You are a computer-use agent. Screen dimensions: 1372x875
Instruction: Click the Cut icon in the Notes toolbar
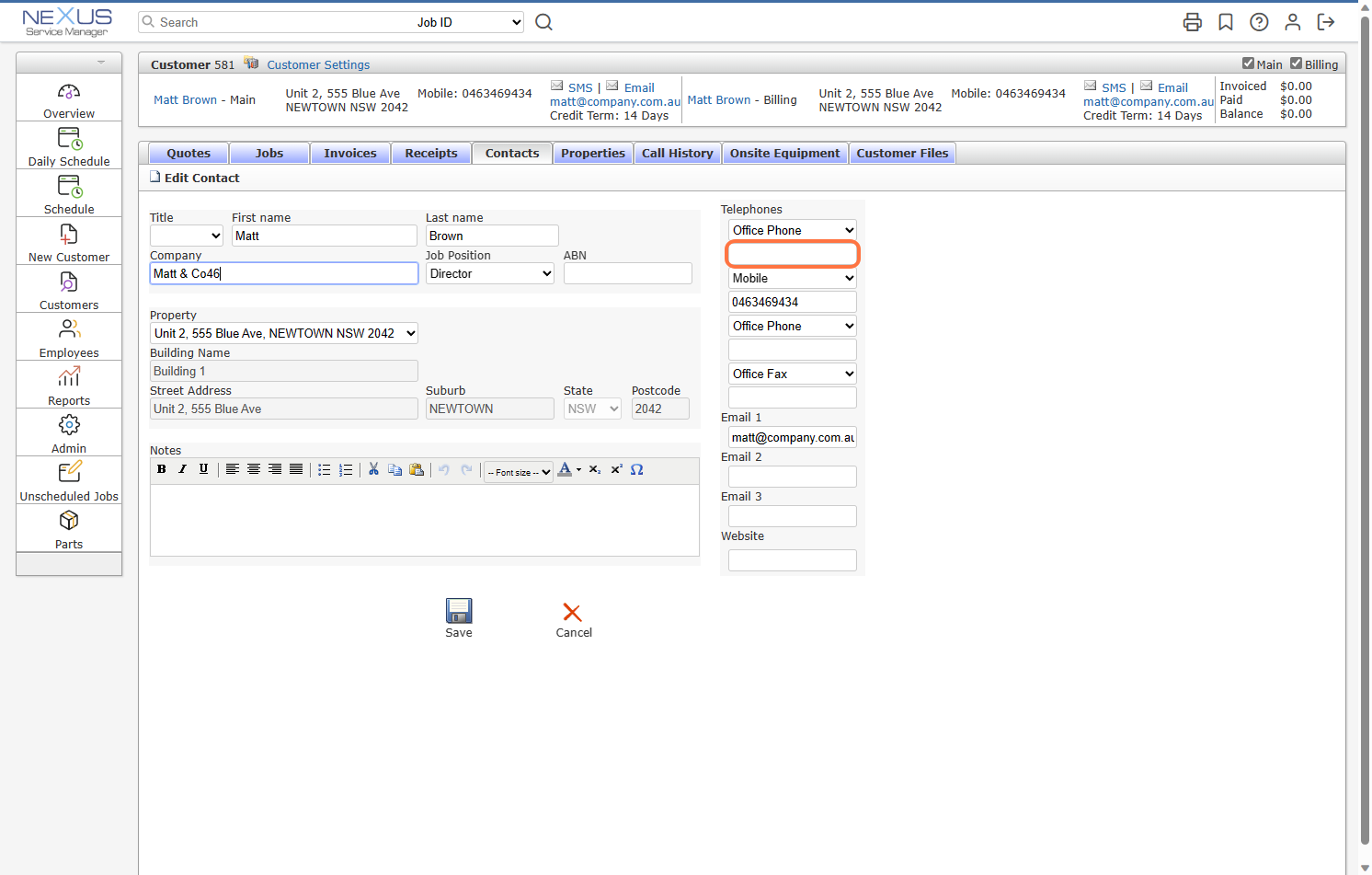pos(373,469)
